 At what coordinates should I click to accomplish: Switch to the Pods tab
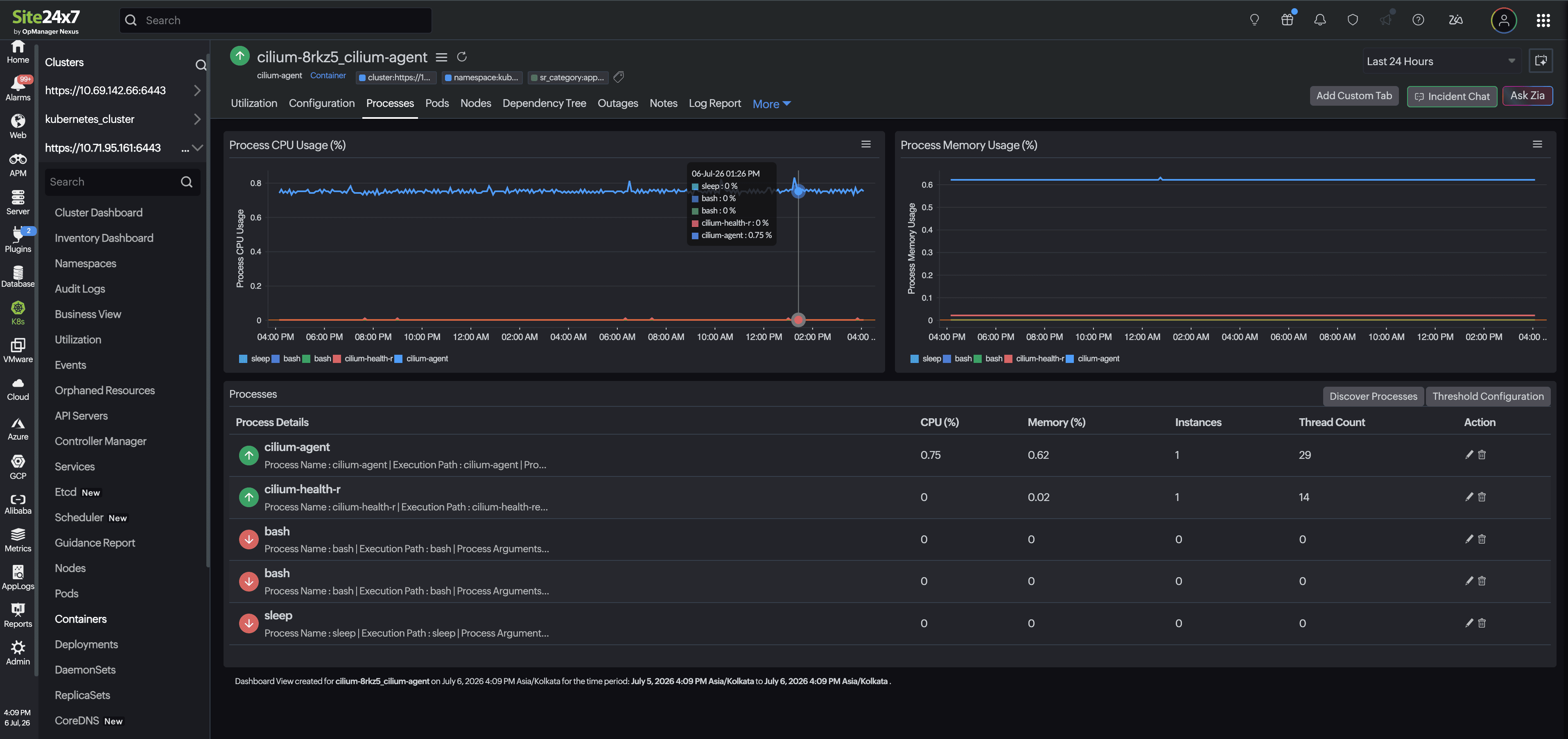(x=437, y=103)
